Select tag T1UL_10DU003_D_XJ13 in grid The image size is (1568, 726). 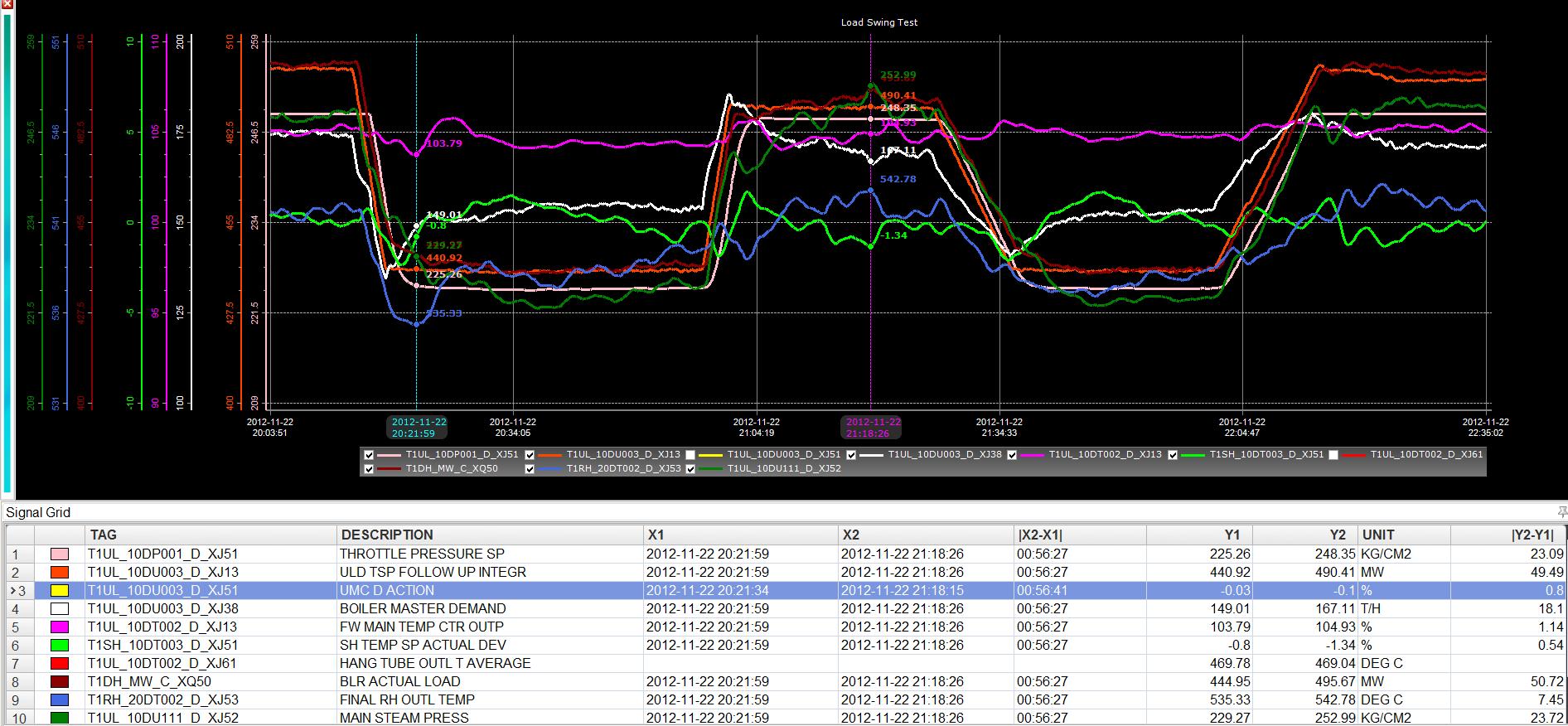tap(163, 572)
